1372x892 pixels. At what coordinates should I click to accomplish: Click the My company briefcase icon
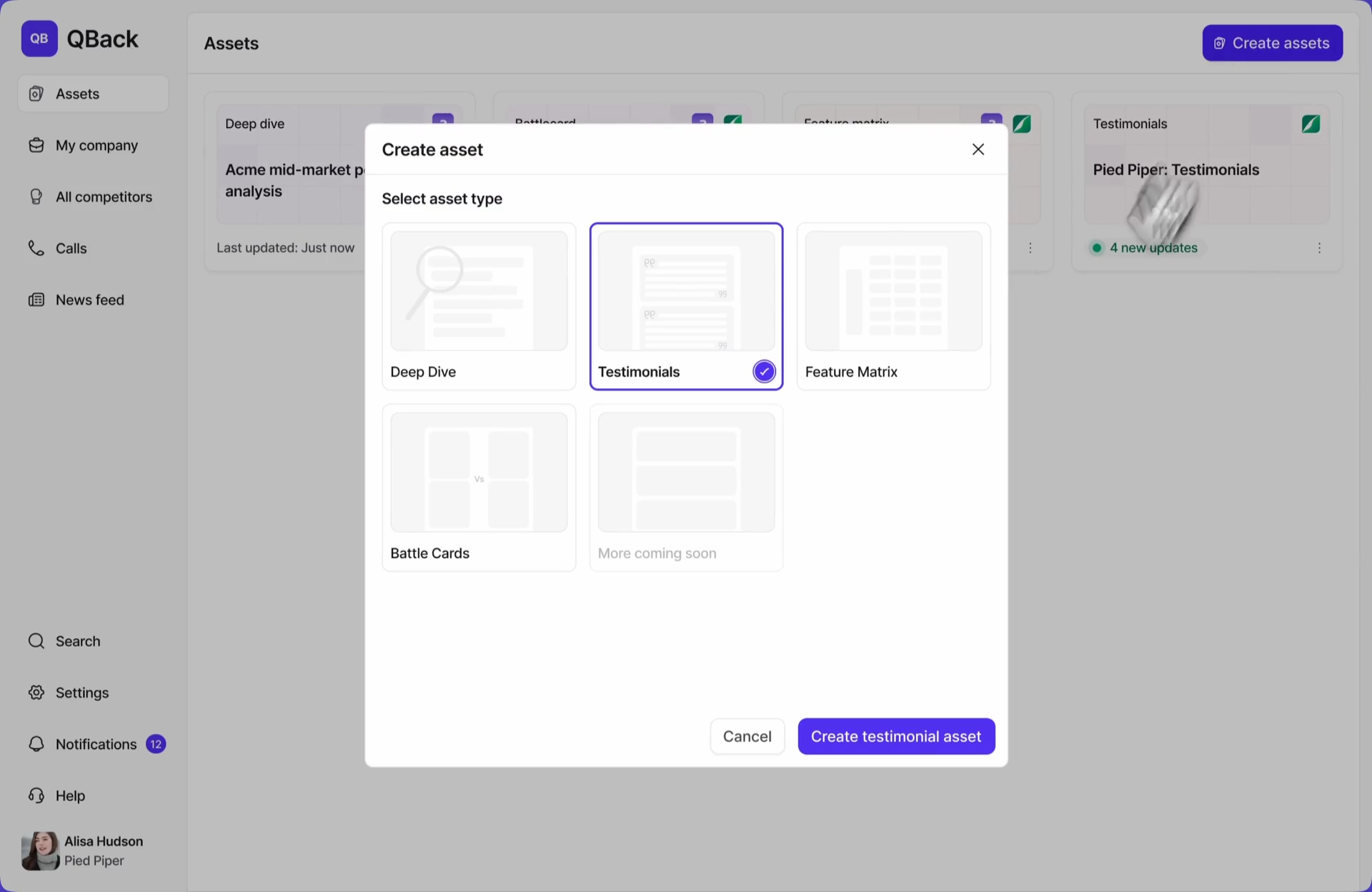pyautogui.click(x=36, y=145)
